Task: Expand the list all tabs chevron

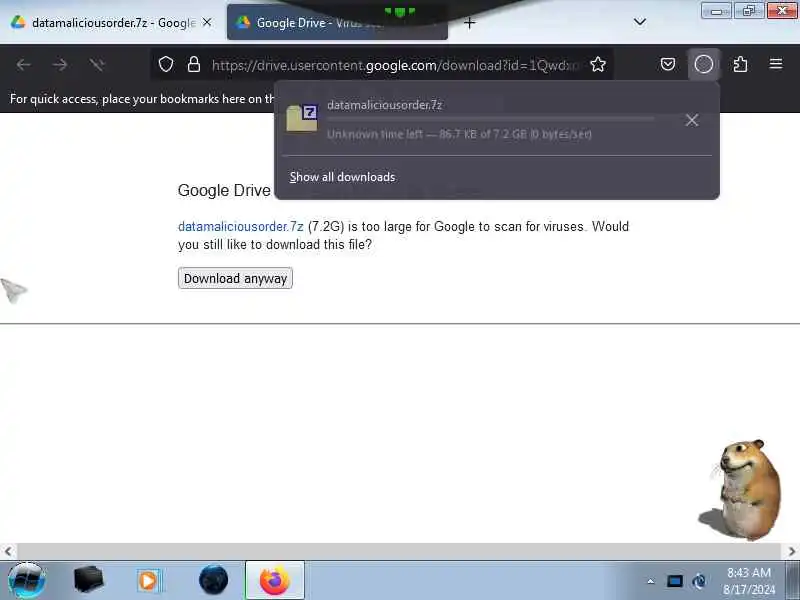Action: [640, 22]
